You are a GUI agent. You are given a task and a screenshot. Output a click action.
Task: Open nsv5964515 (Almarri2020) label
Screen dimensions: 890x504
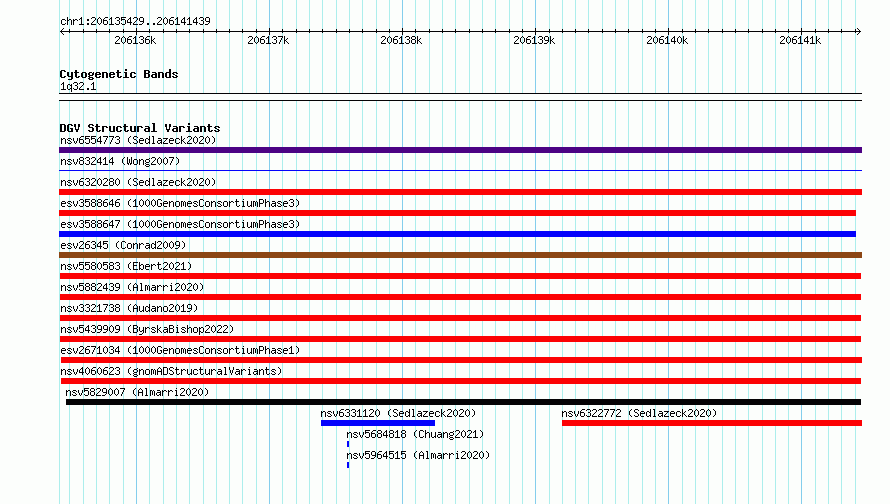[418, 455]
